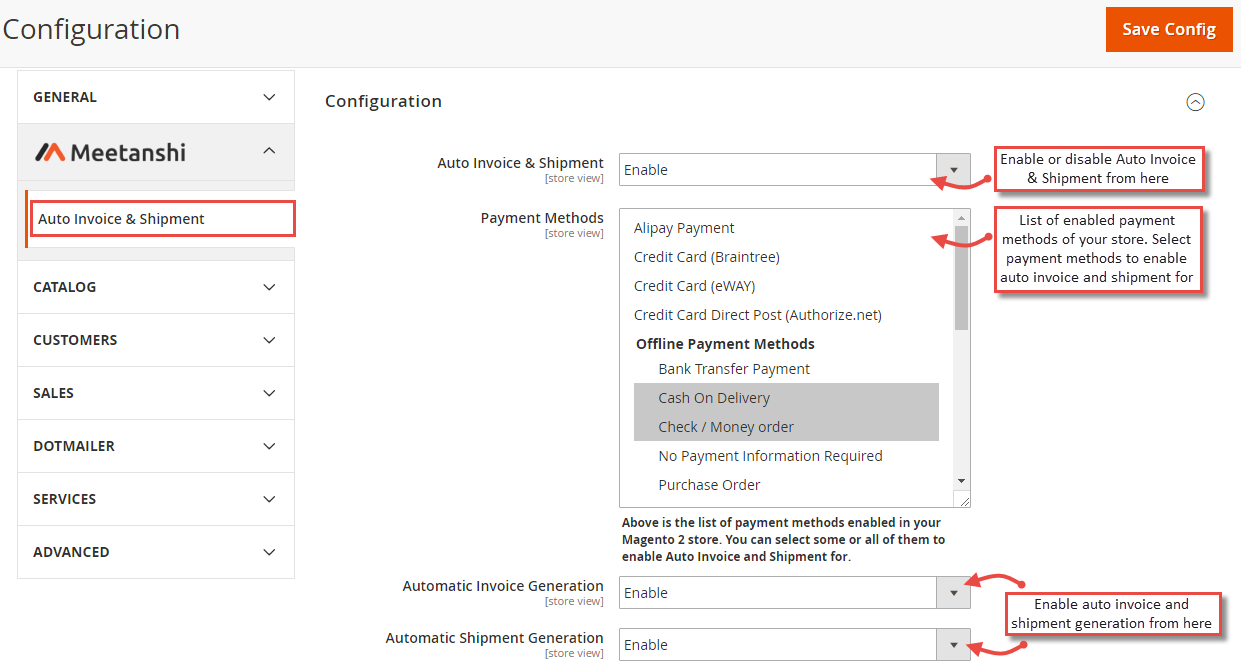Click the collapse arrow on Configuration section header

click(1196, 102)
